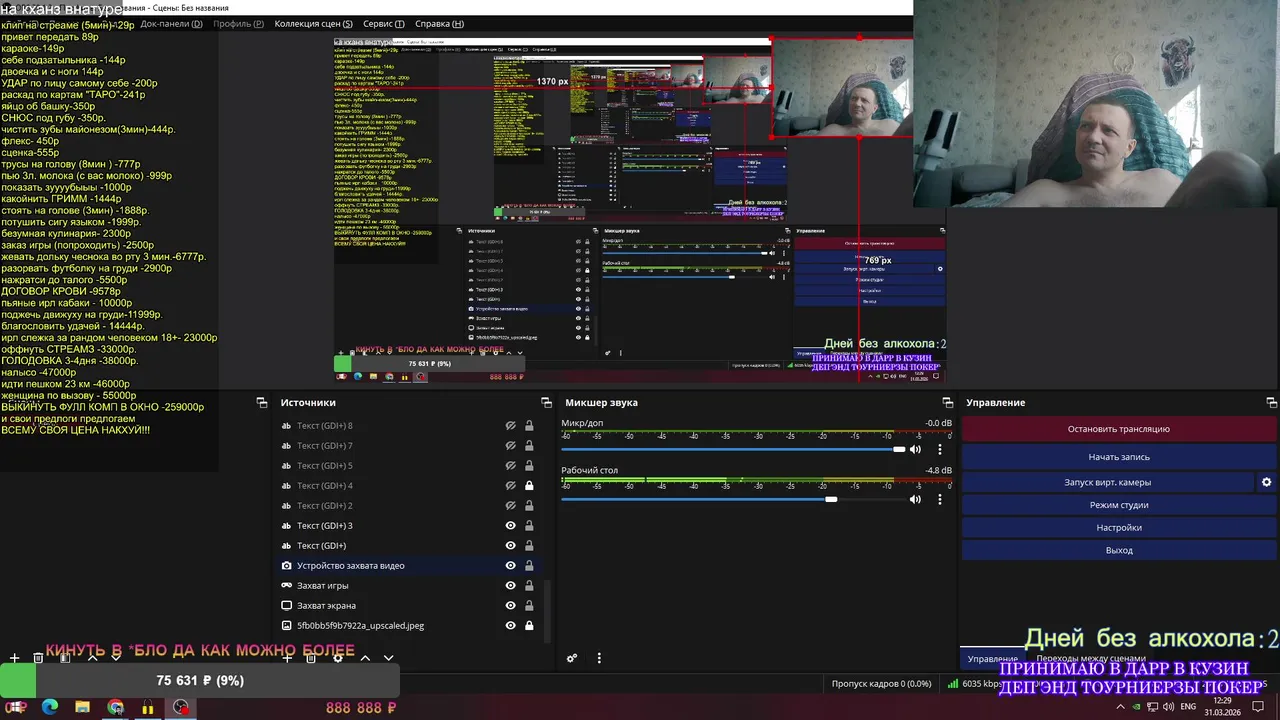
Task: Open the Рабочий стол three-dot options menu
Action: coord(939,499)
